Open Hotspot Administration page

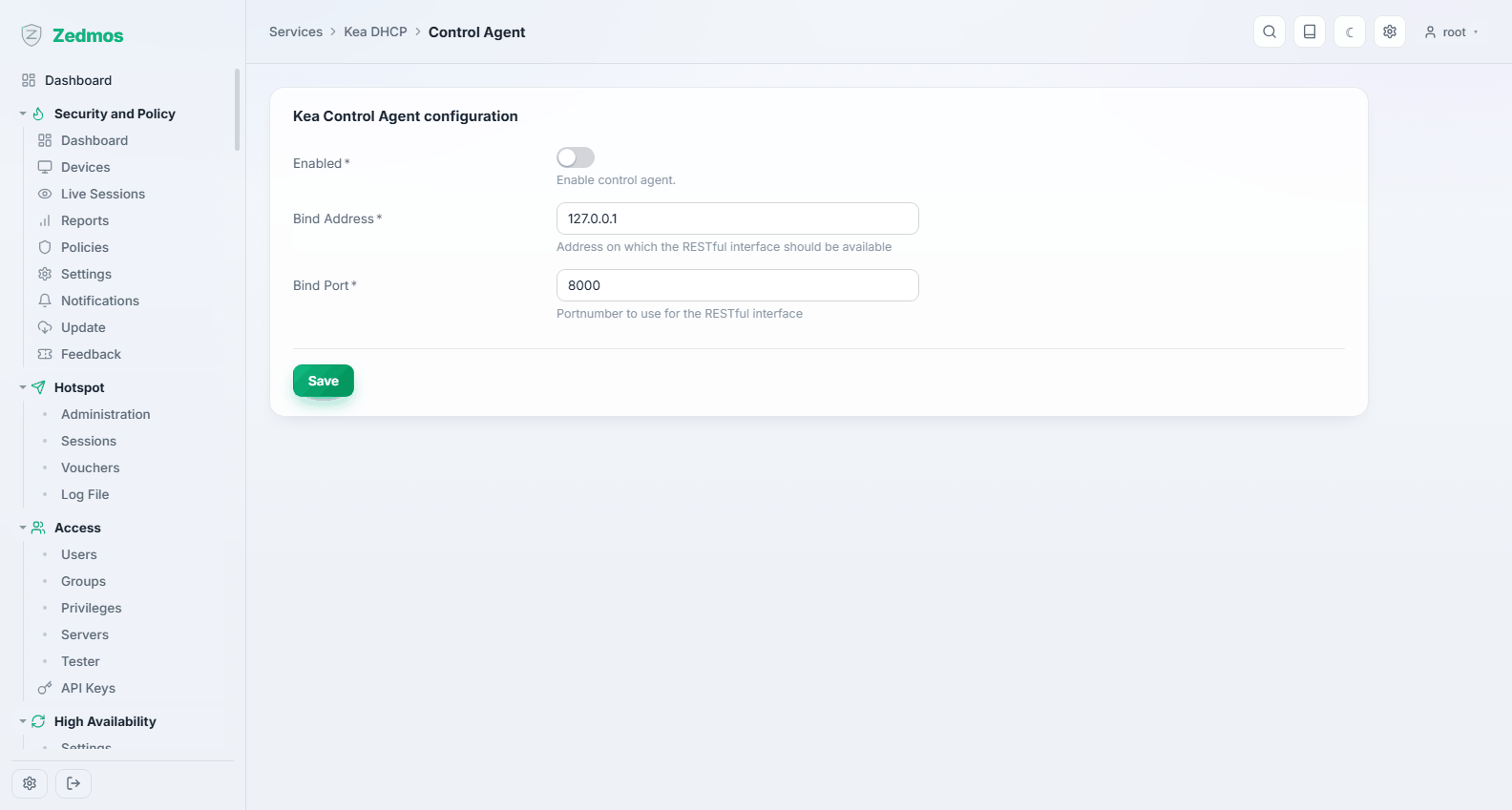coord(106,414)
